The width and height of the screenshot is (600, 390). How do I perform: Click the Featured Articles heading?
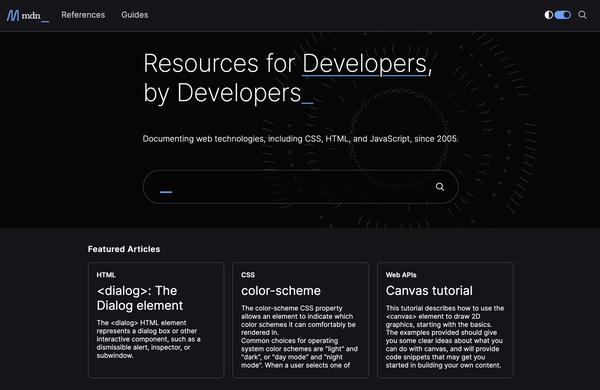(124, 249)
